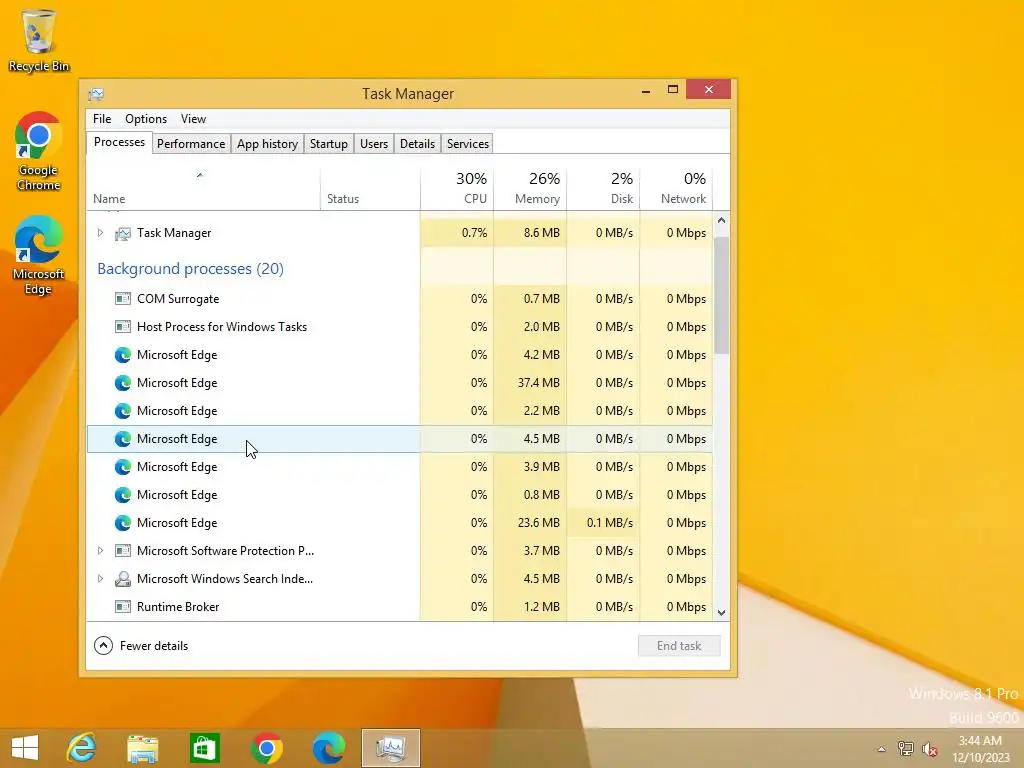
Task: Open the Options menu
Action: 146,119
